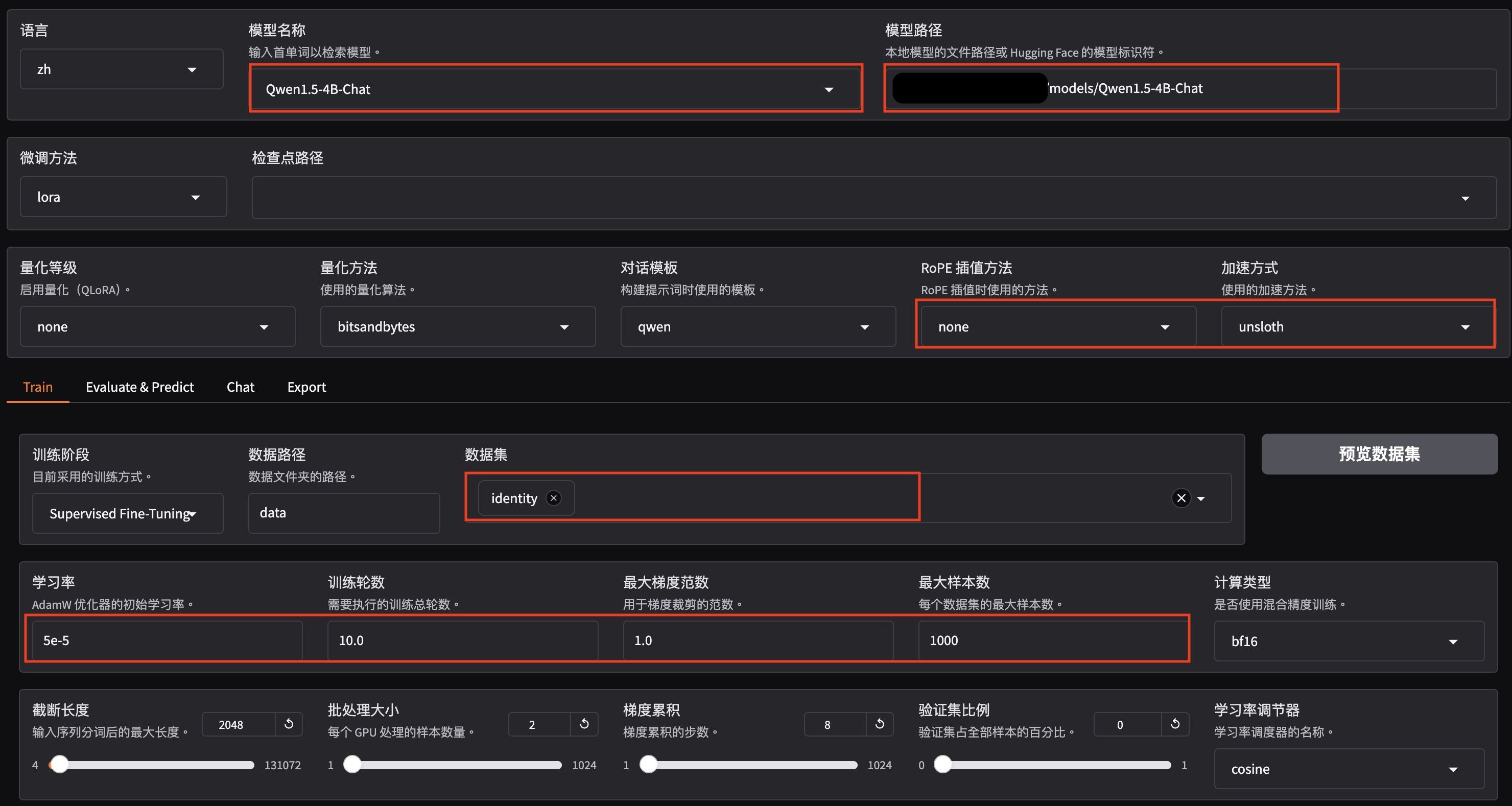Open the unsloth acceleration method (加速方式) dropdown

[x=1465, y=327]
